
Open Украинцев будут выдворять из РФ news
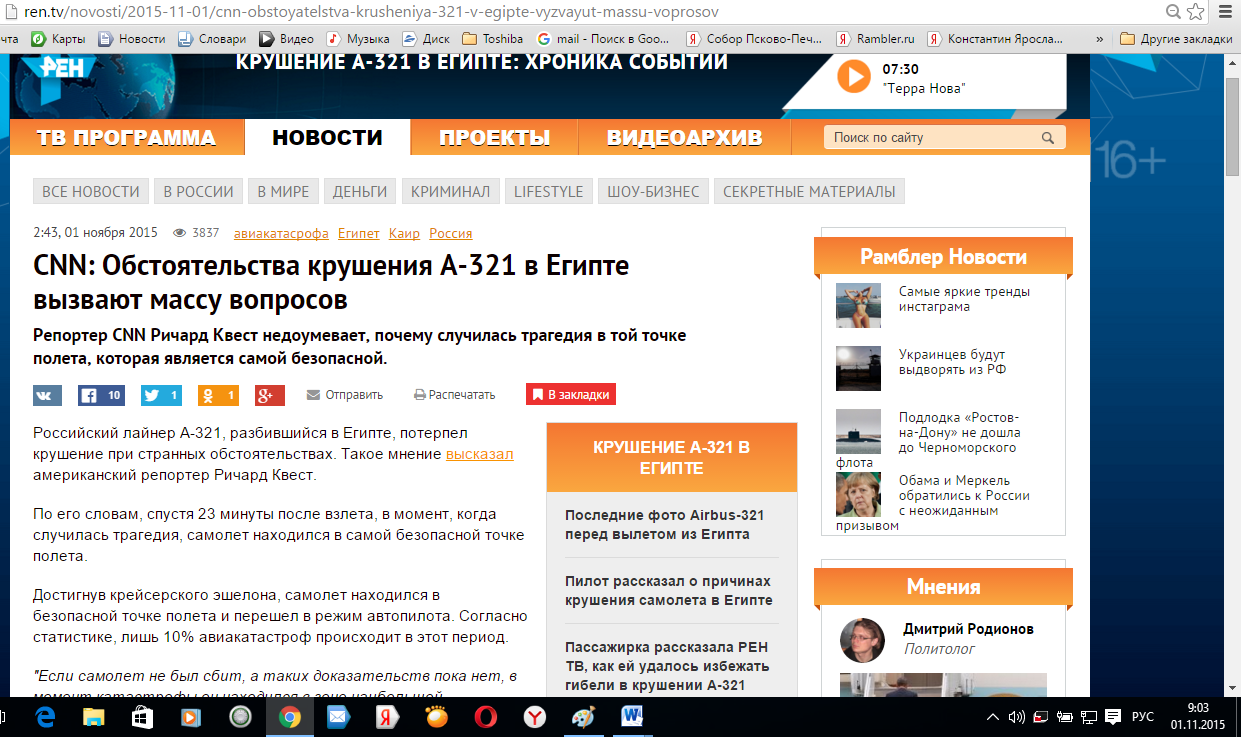pyautogui.click(x=952, y=362)
